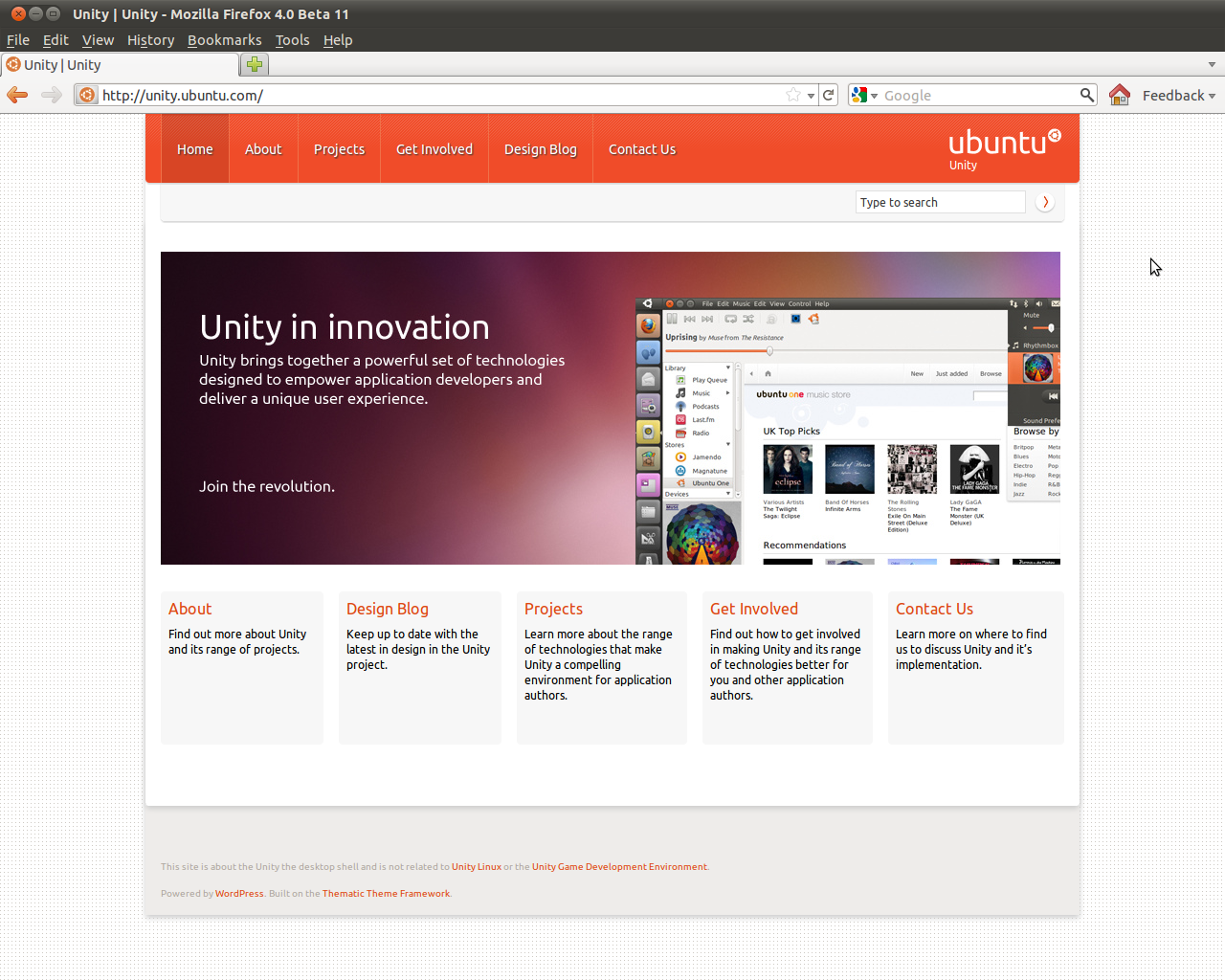Focus the 'Type to search' field

pyautogui.click(x=940, y=202)
